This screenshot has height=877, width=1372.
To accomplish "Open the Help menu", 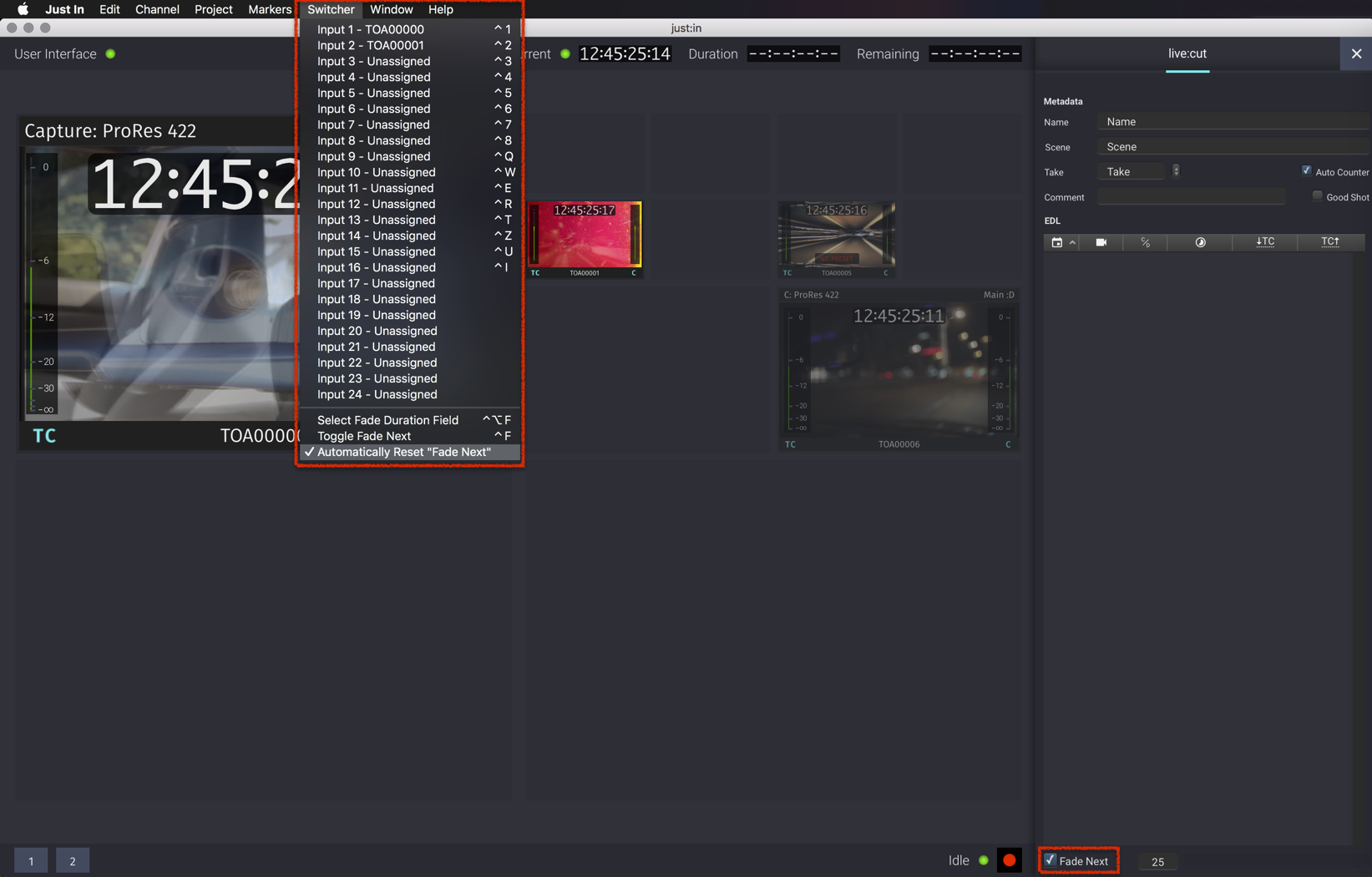I will pyautogui.click(x=441, y=9).
